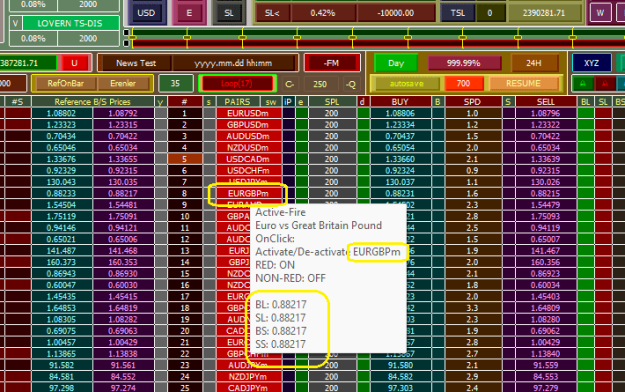
Task: Click the SPL column header
Action: (x=332, y=102)
